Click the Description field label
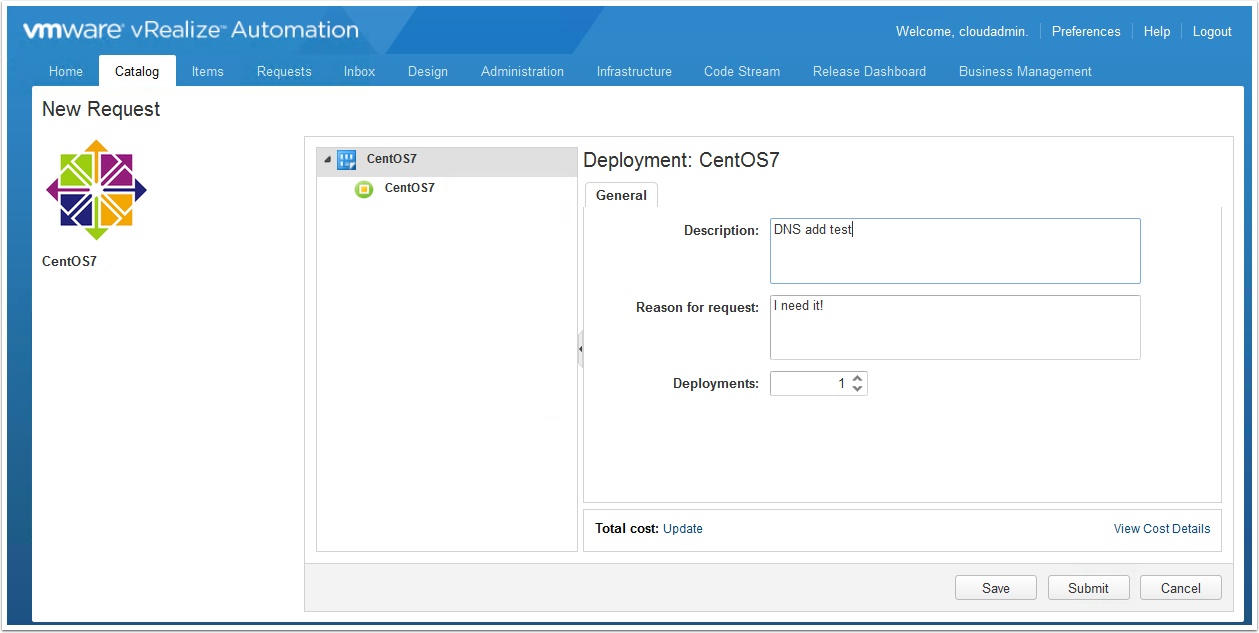 click(722, 231)
